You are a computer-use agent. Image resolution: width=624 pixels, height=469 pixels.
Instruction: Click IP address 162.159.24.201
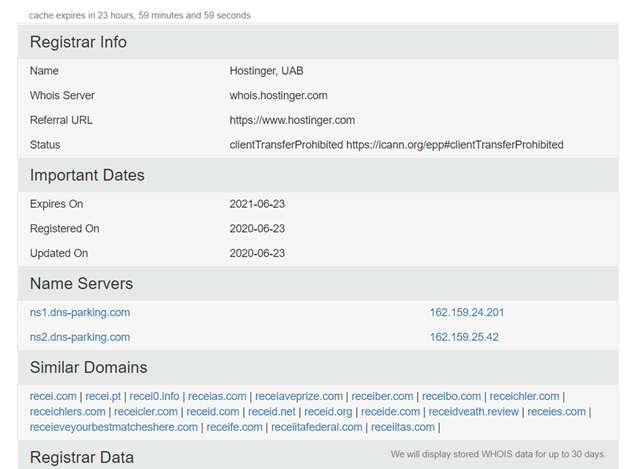(467, 313)
